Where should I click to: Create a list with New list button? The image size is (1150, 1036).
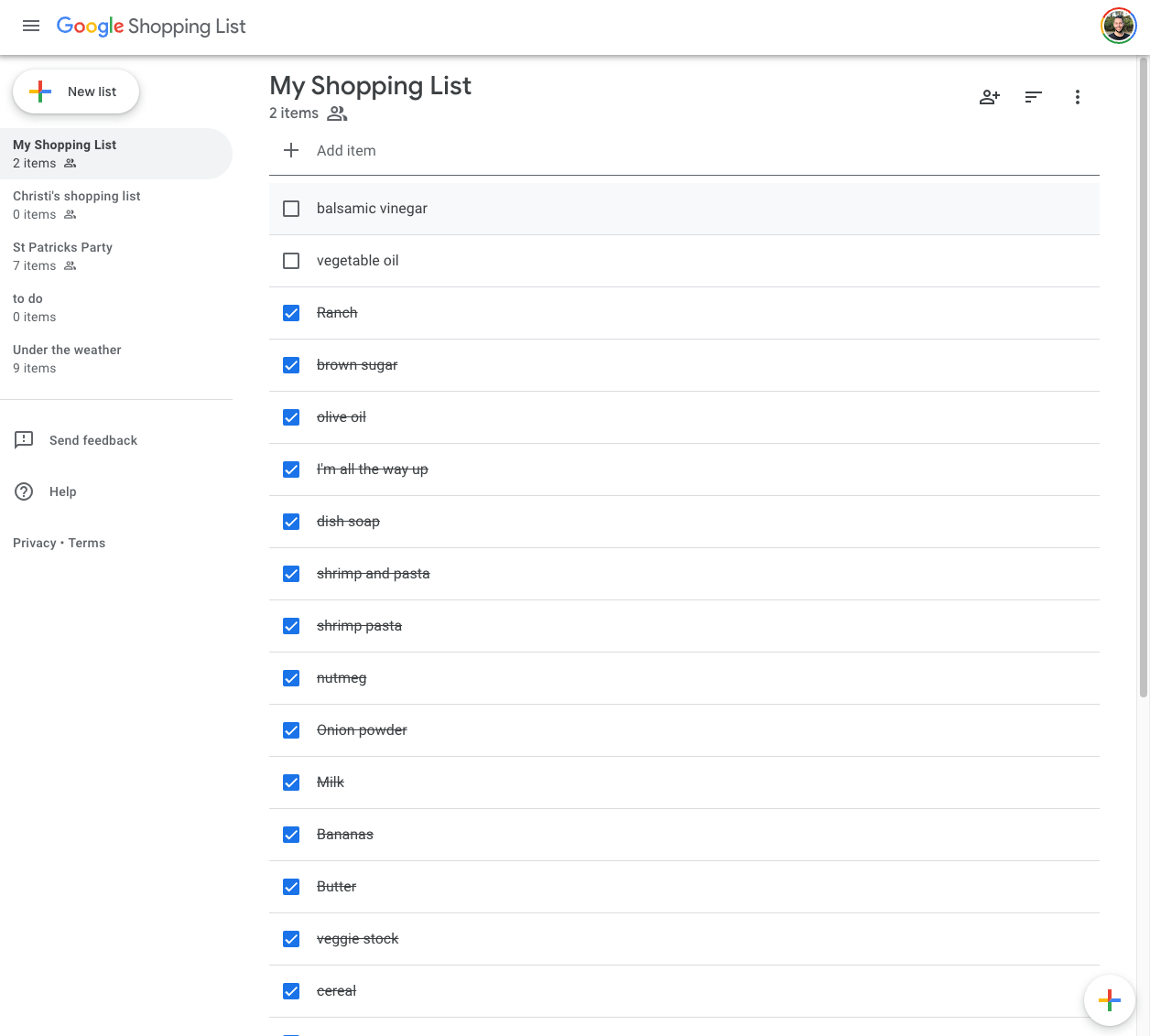point(76,92)
